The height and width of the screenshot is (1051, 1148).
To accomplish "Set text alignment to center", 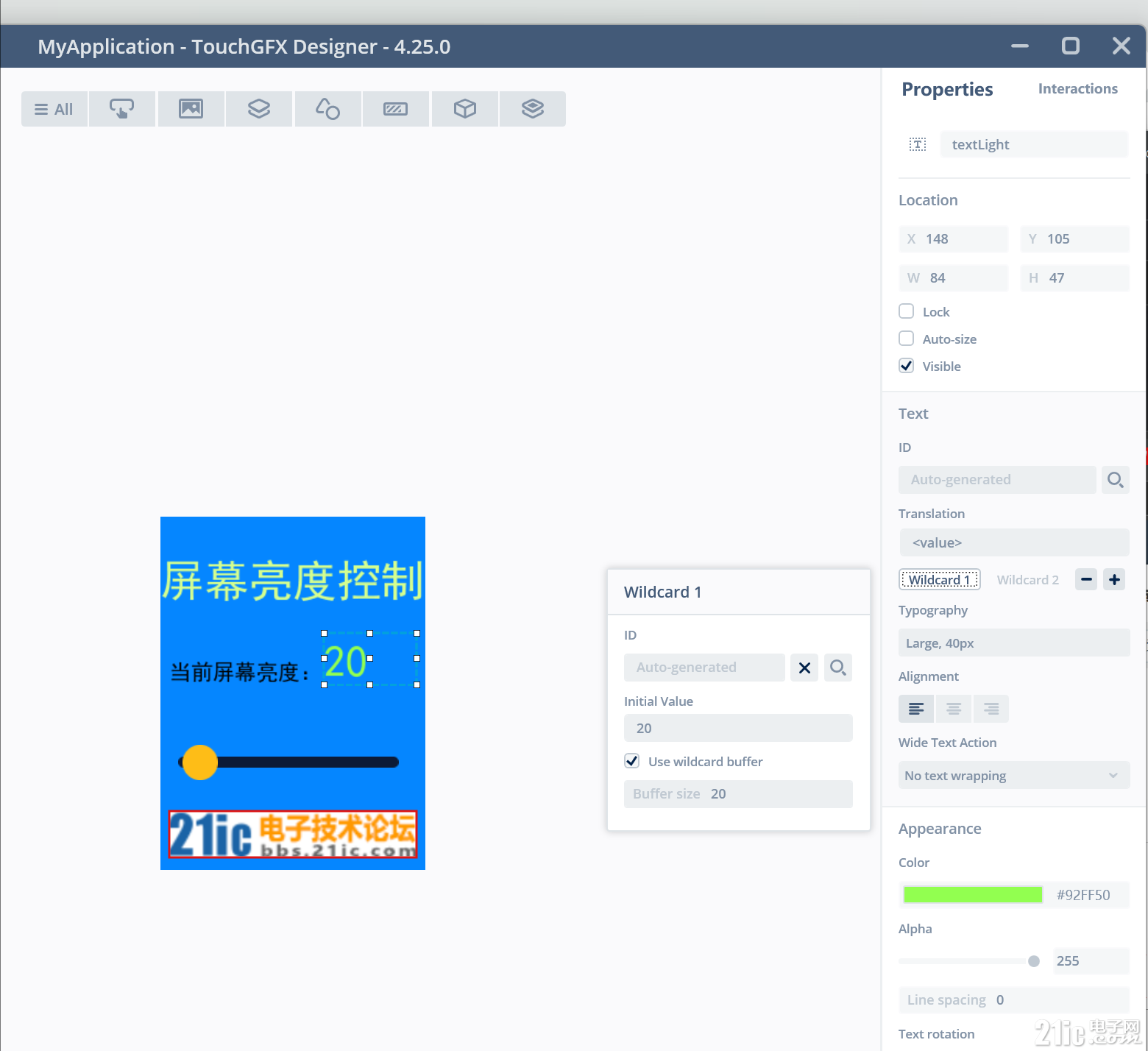I will (x=954, y=709).
